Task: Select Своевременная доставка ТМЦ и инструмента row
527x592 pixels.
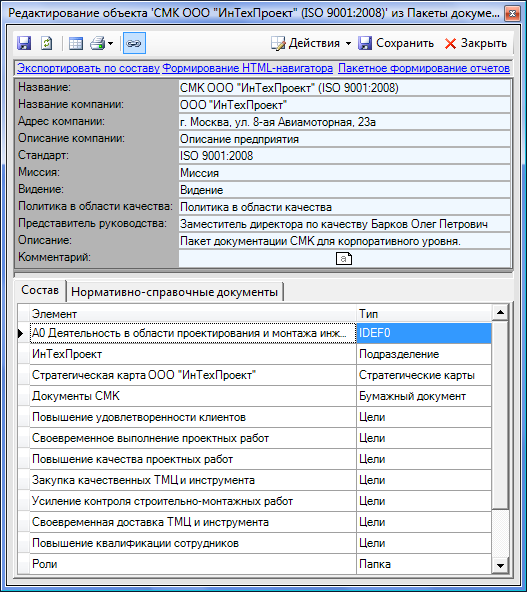Action: [193, 522]
